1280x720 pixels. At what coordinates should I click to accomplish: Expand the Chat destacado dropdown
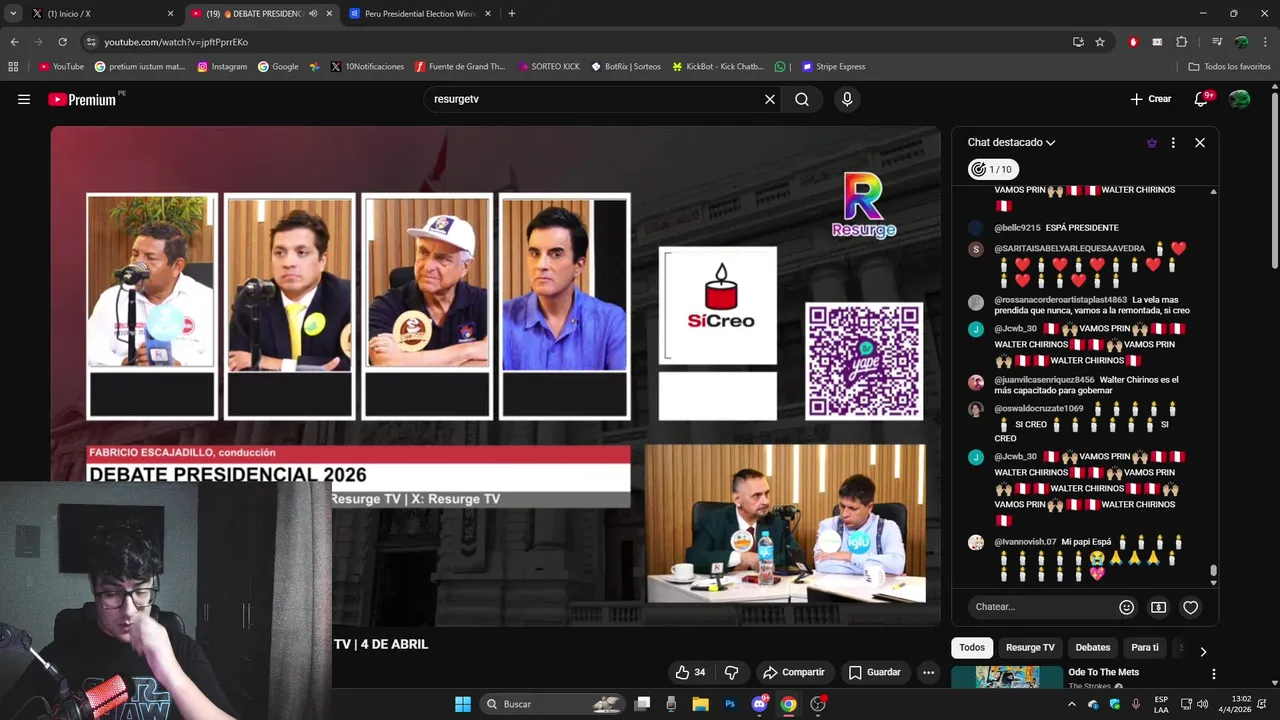coord(1012,143)
